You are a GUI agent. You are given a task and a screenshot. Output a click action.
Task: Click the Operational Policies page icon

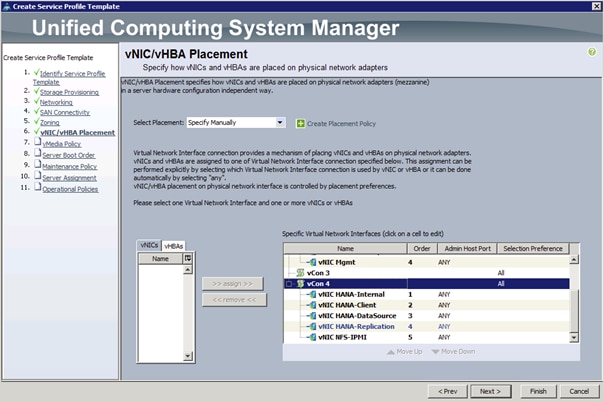(x=37, y=187)
